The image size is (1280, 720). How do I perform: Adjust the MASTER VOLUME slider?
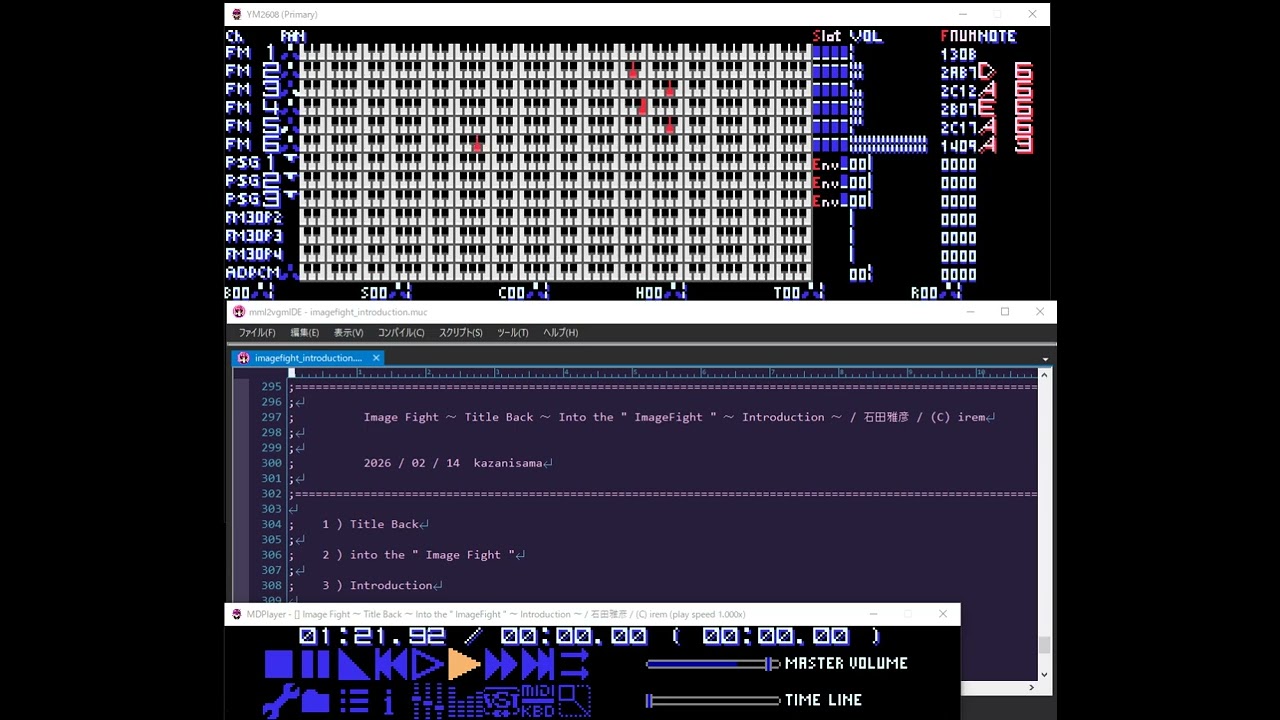[713, 664]
